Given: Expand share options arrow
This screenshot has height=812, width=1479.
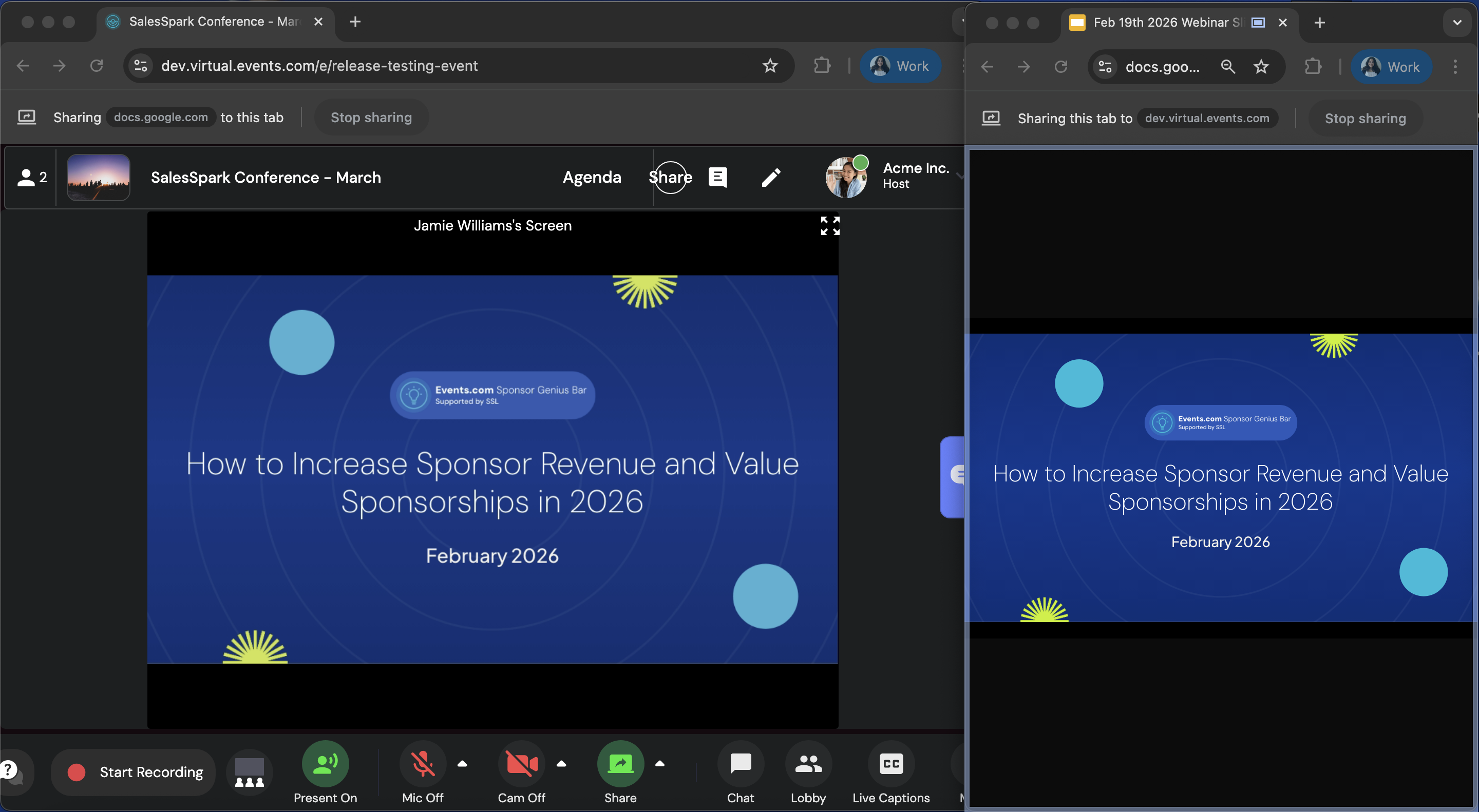Looking at the screenshot, I should click(x=660, y=763).
